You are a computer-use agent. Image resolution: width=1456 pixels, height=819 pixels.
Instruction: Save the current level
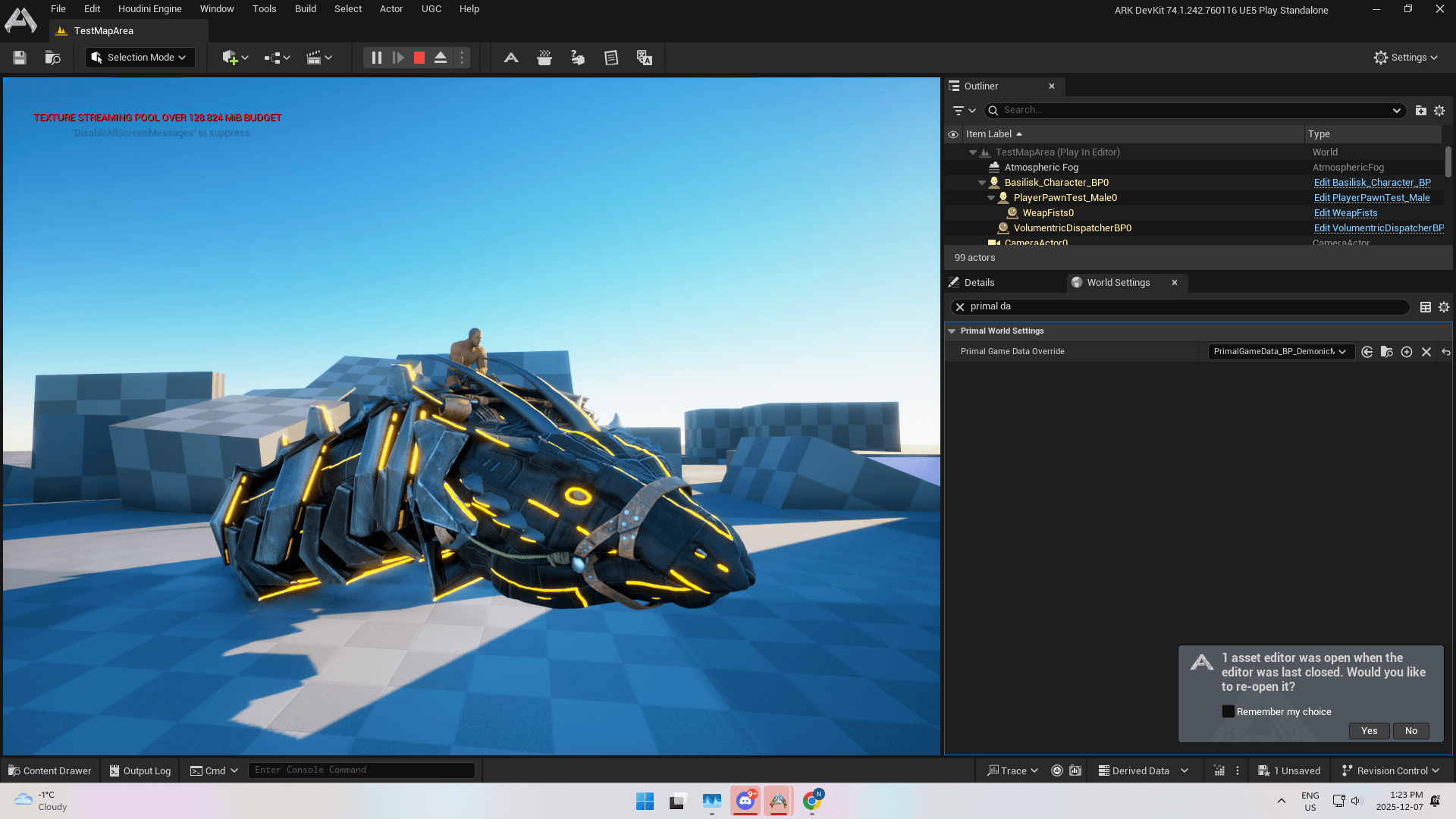pos(20,58)
